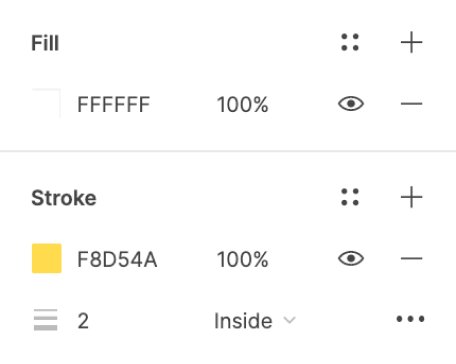456x364 pixels.
Task: Open Stroke styles four-dot icon
Action: [x=350, y=197]
